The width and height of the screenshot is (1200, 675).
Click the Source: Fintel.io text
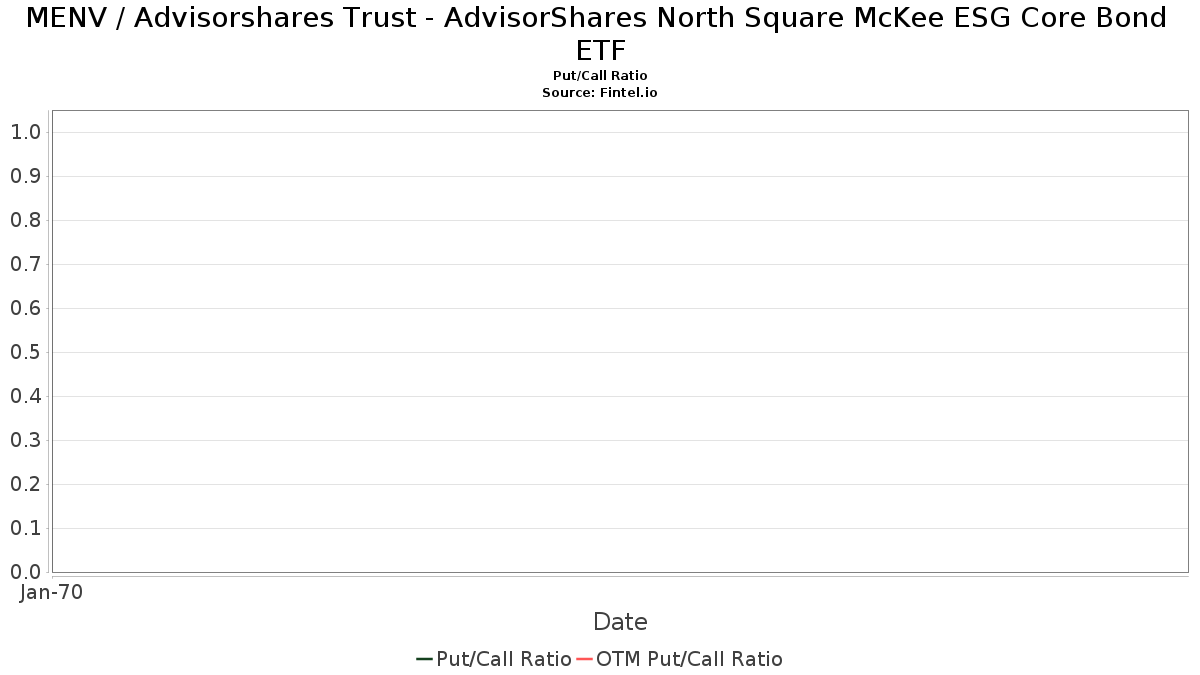click(x=600, y=92)
